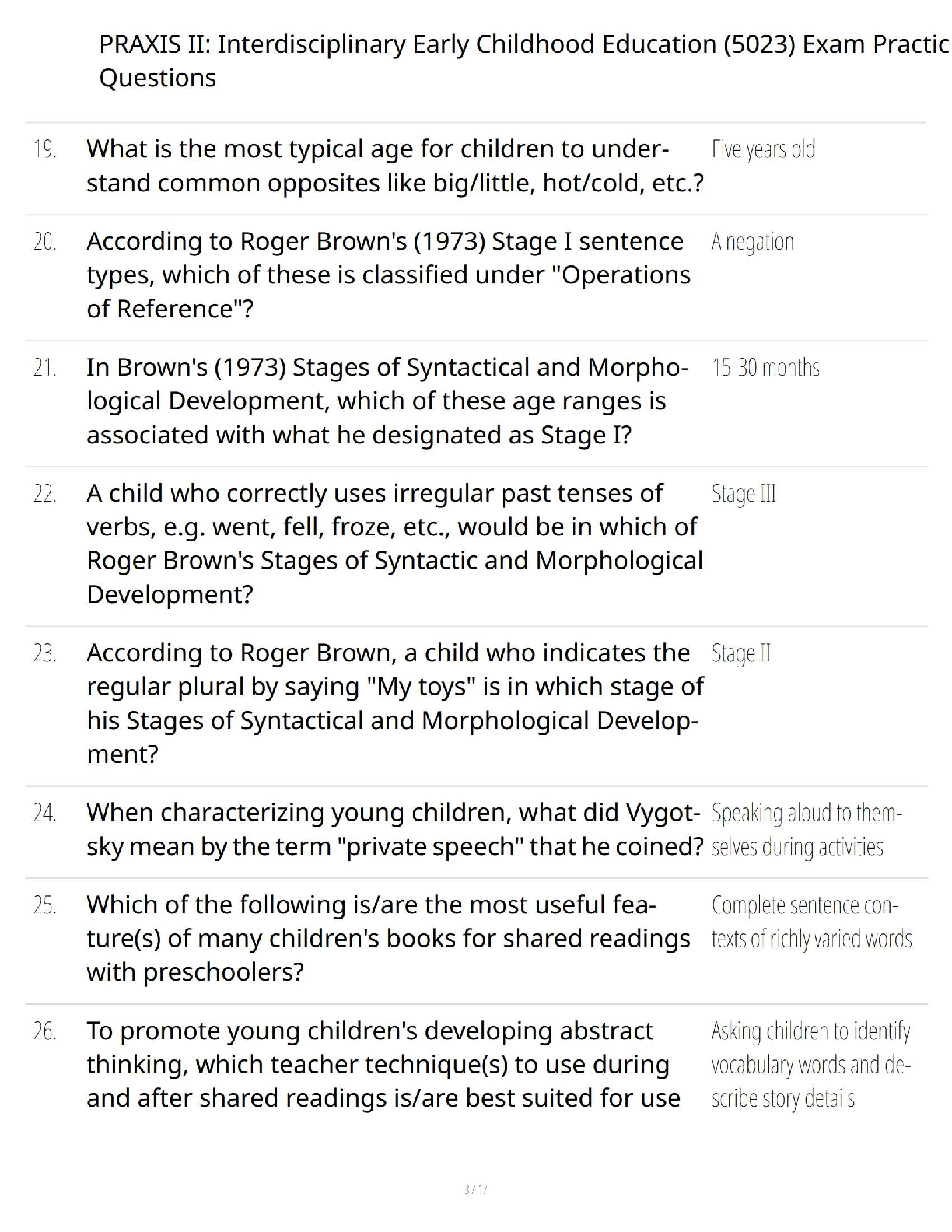Image resolution: width=952 pixels, height=1232 pixels.
Task: Click the answer 'Stage II'
Action: point(740,653)
